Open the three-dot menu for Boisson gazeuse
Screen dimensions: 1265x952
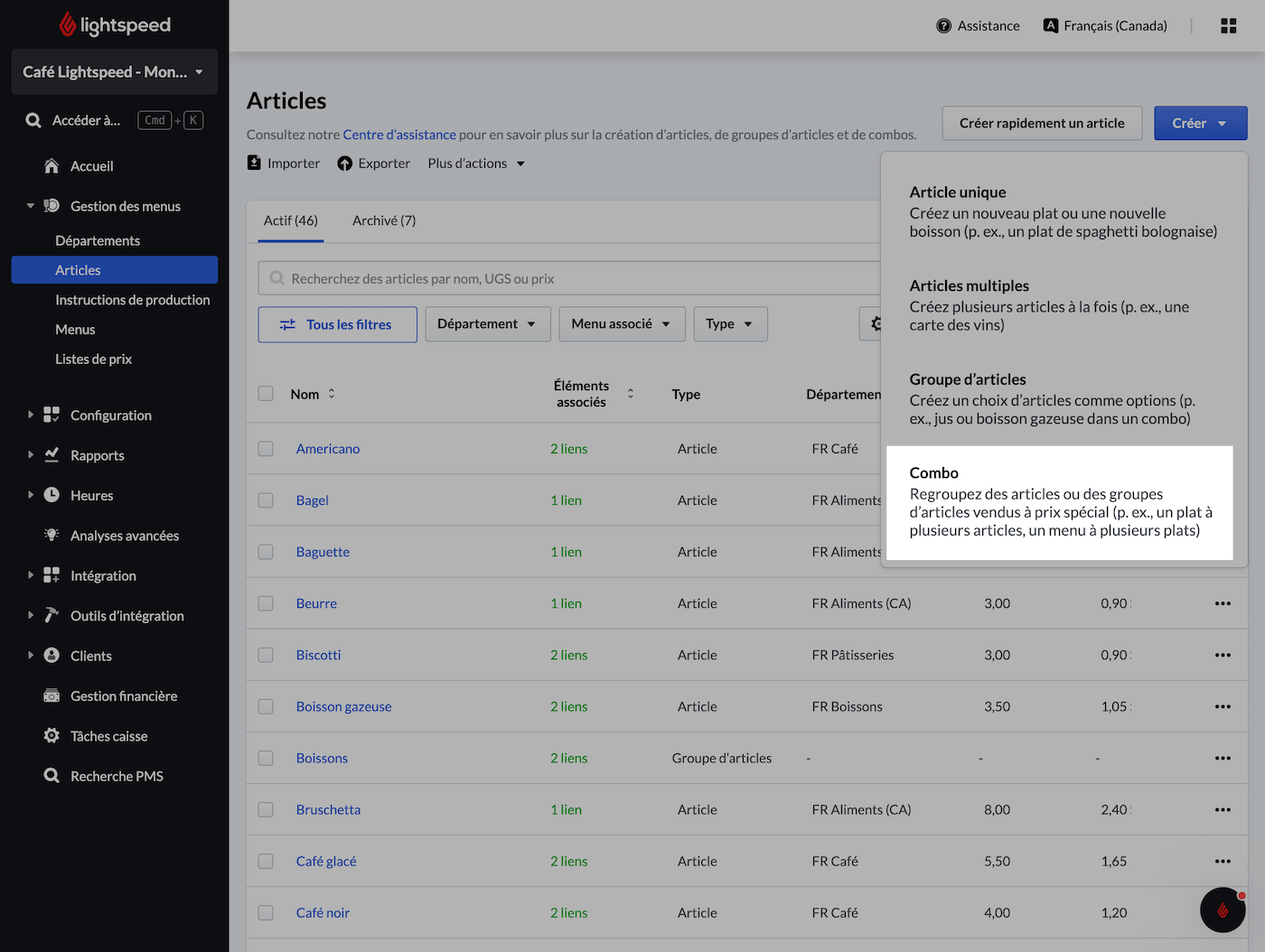[1223, 706]
